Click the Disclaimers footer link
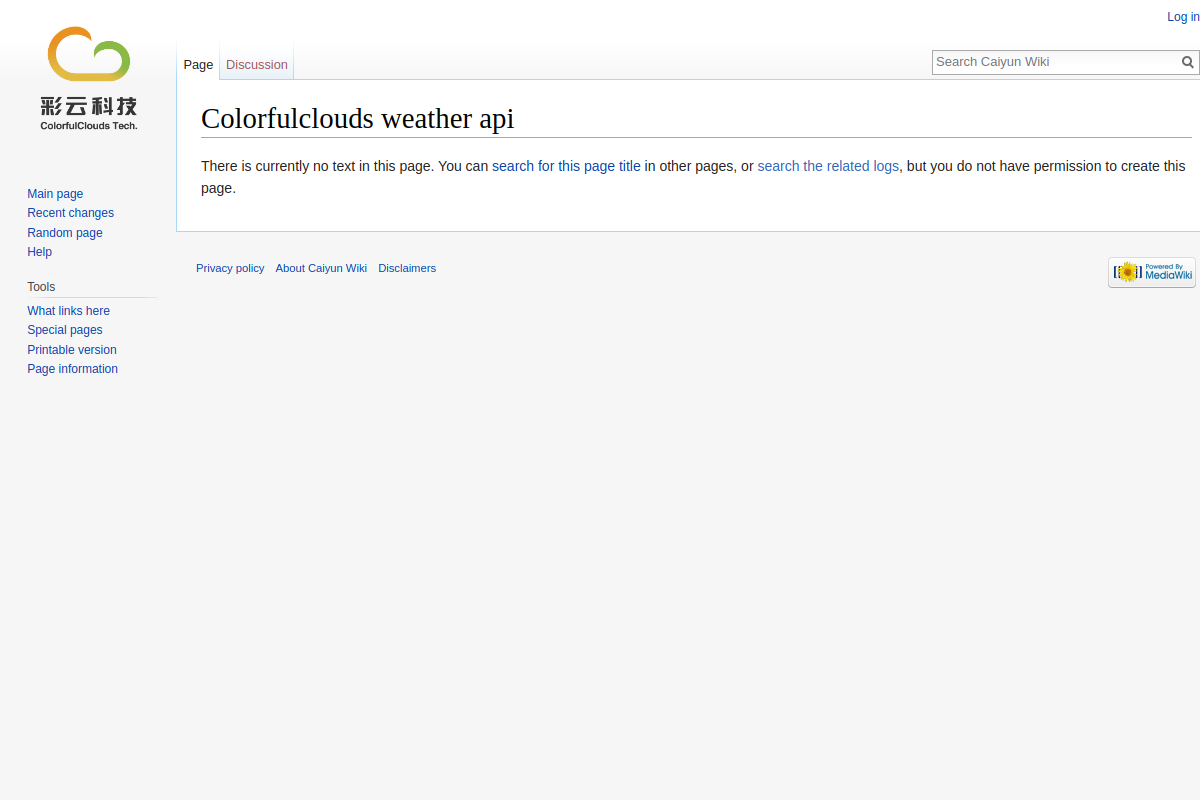Screen dimensions: 1200x800 [407, 268]
